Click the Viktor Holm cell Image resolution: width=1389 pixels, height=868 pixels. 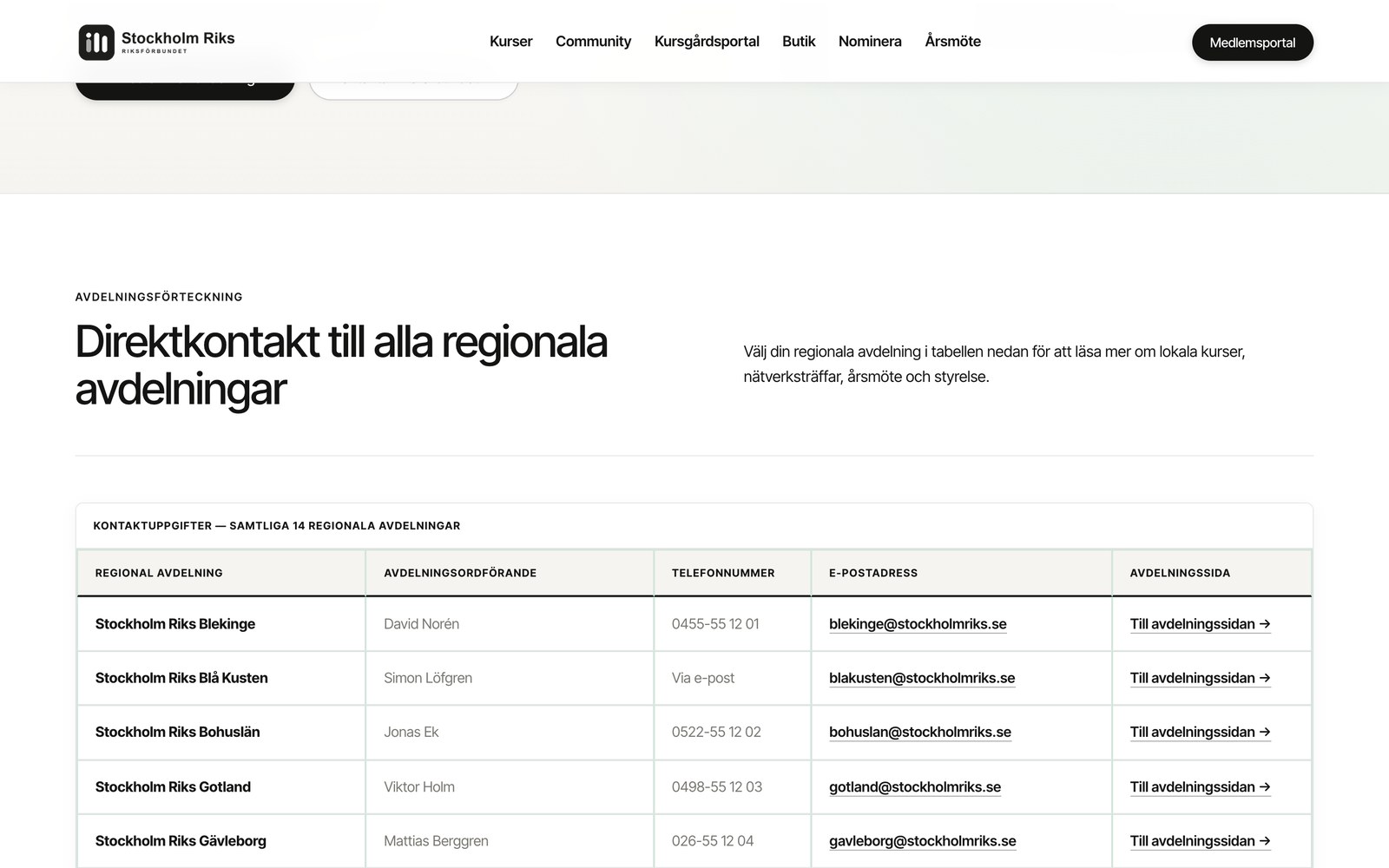click(x=510, y=787)
